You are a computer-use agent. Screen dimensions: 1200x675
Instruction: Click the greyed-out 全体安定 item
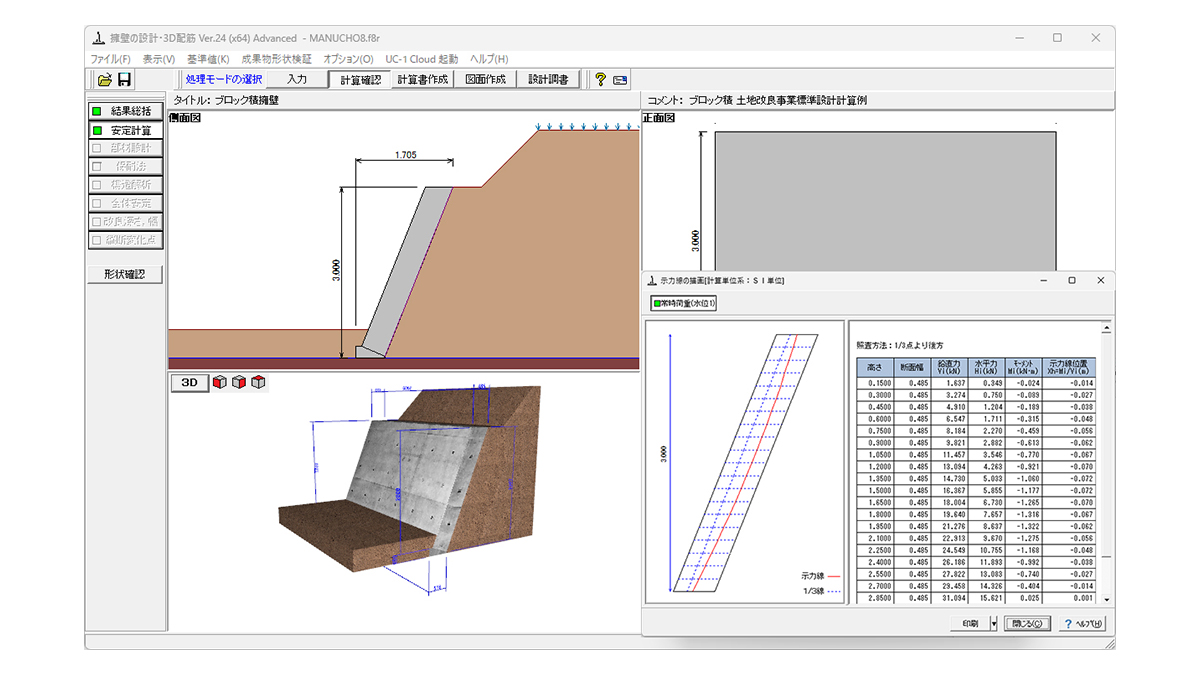pyautogui.click(x=125, y=203)
